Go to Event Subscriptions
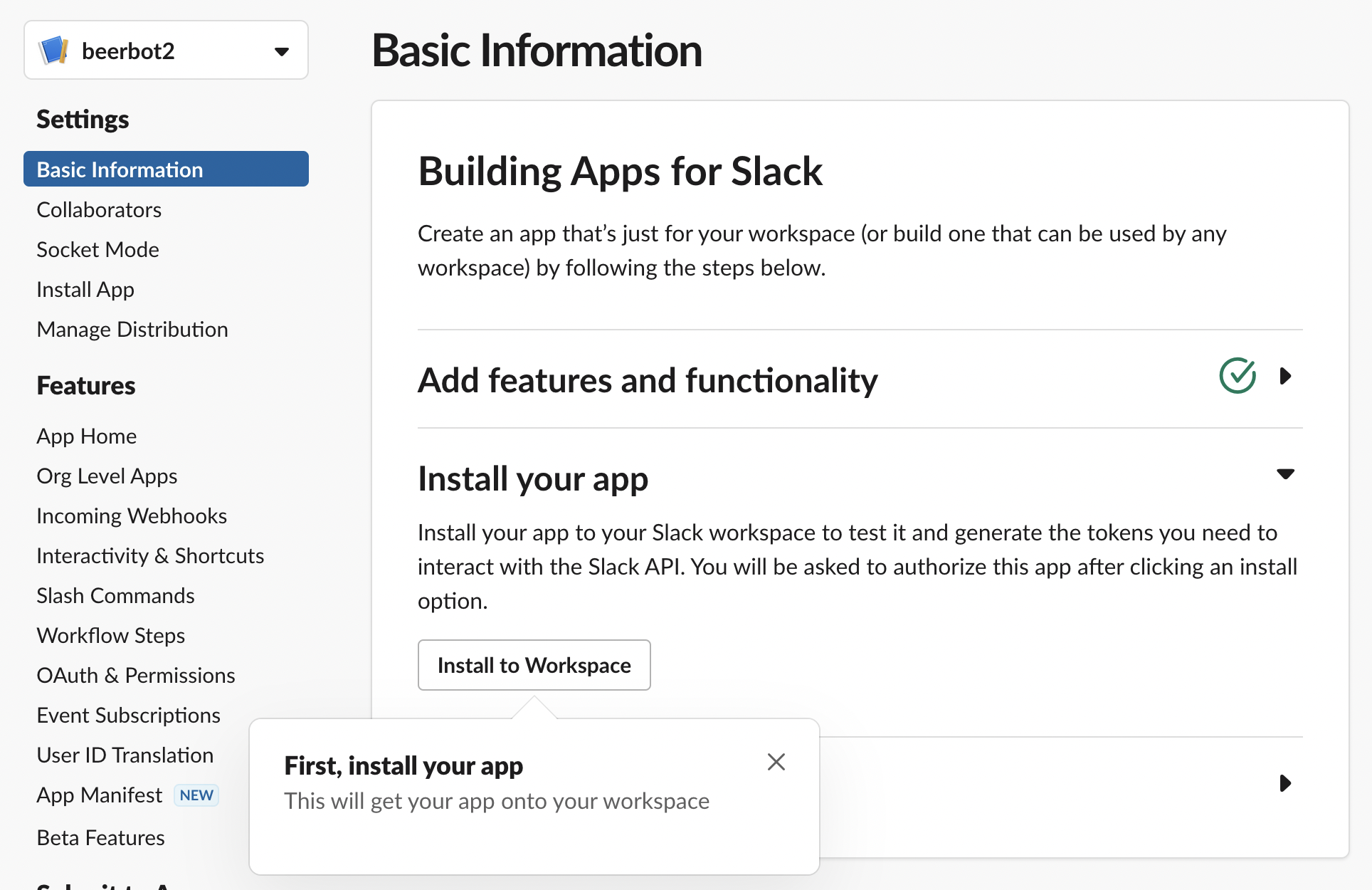 tap(128, 716)
